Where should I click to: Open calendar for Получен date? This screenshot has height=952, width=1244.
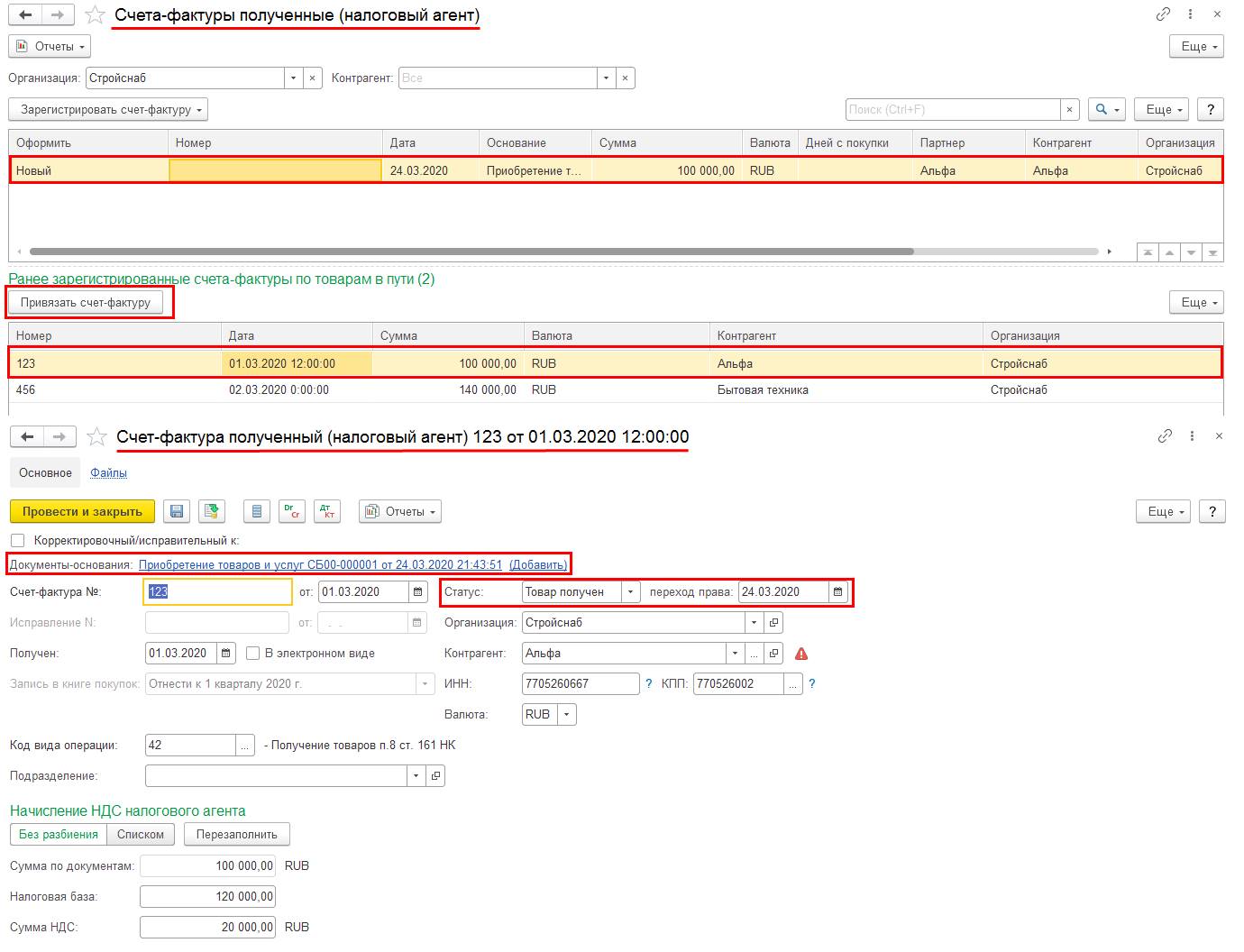[225, 654]
